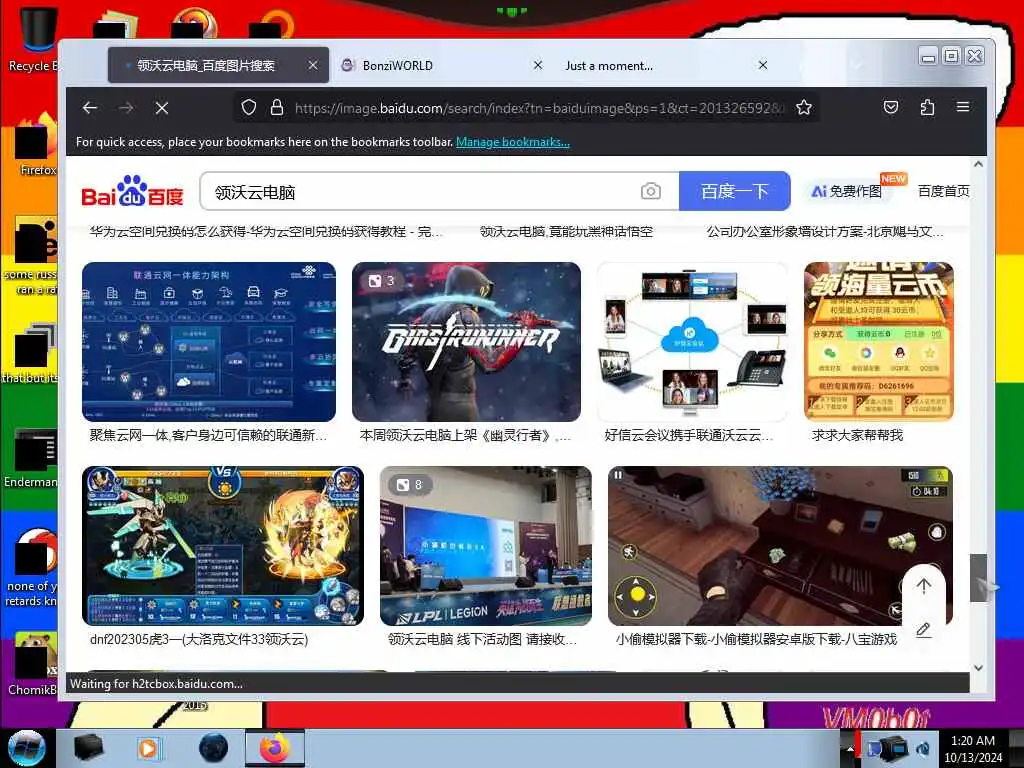Close the Just a moment tab
The image size is (1024, 768).
763,65
